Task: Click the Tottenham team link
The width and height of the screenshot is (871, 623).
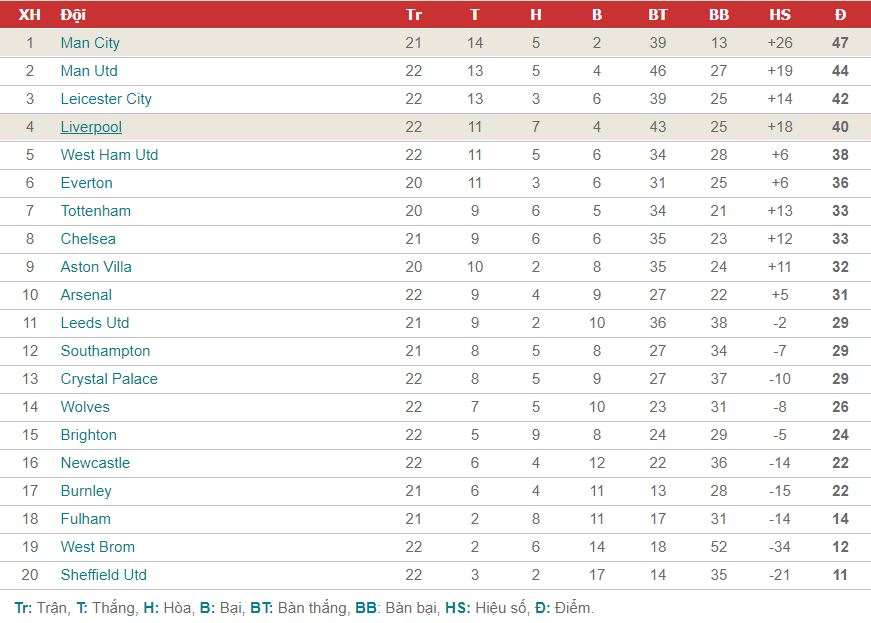Action: (96, 211)
